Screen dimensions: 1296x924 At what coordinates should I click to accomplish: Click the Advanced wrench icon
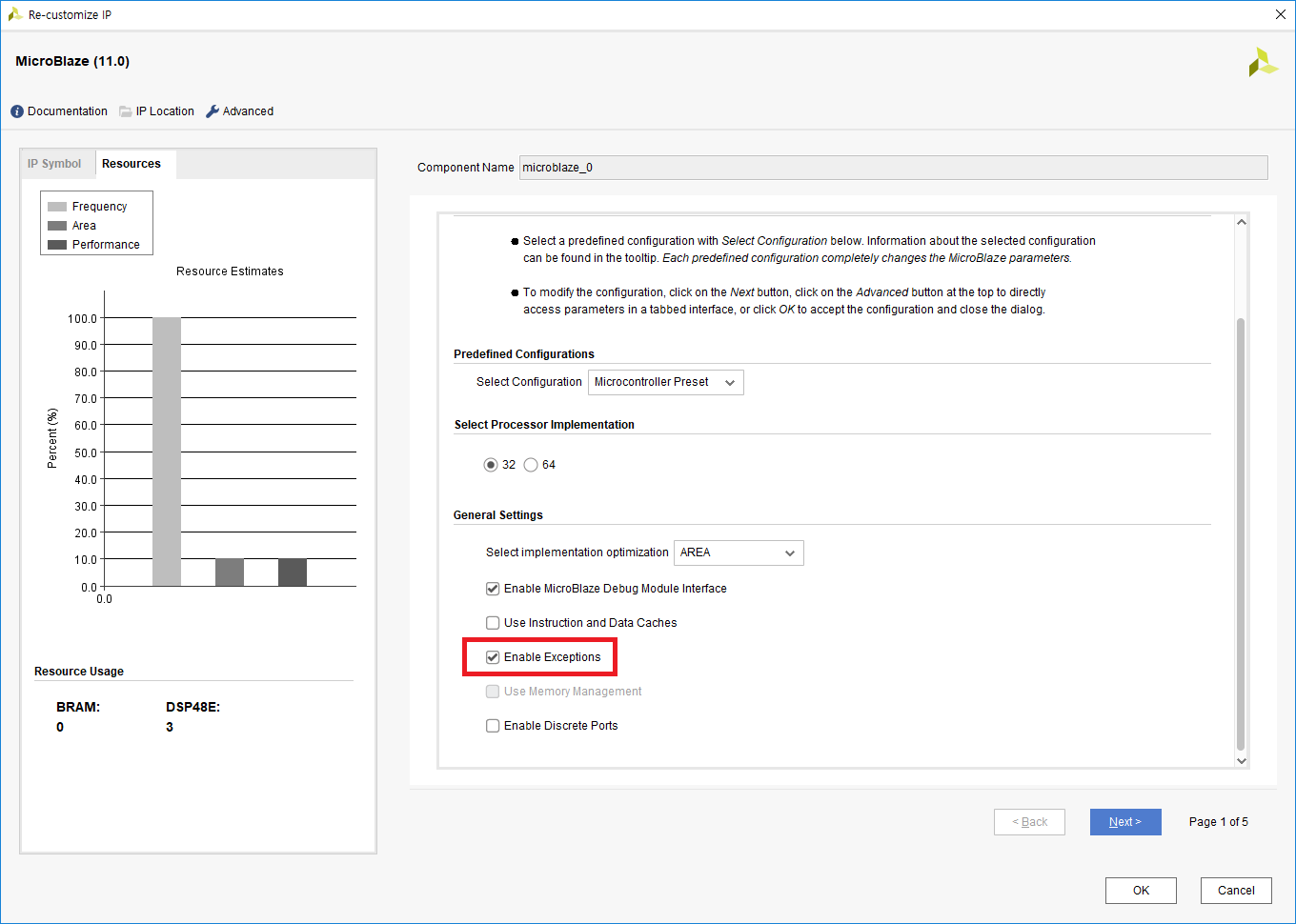[x=213, y=111]
